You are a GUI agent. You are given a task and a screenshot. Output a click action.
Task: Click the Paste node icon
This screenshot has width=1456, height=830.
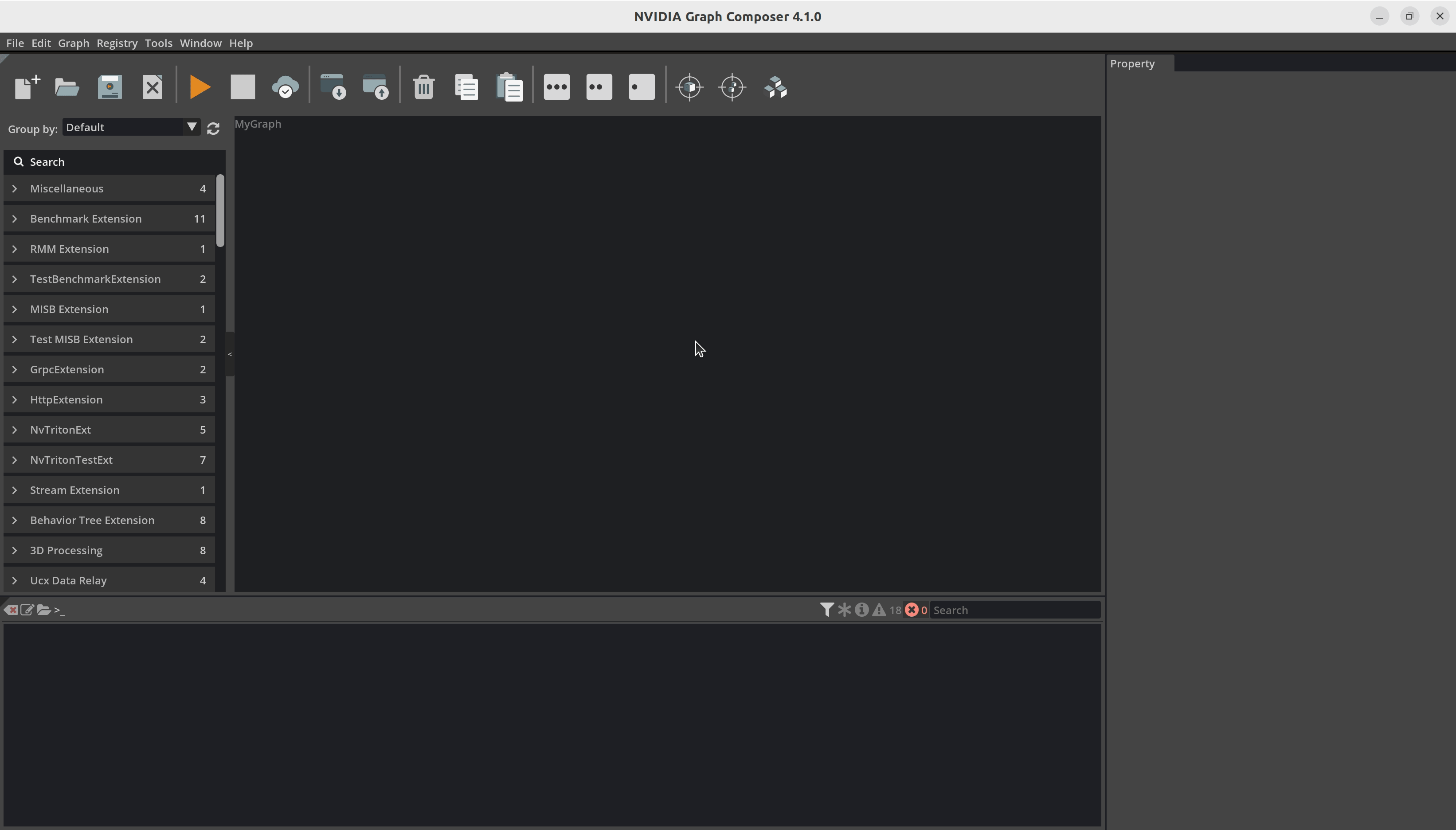pyautogui.click(x=509, y=87)
